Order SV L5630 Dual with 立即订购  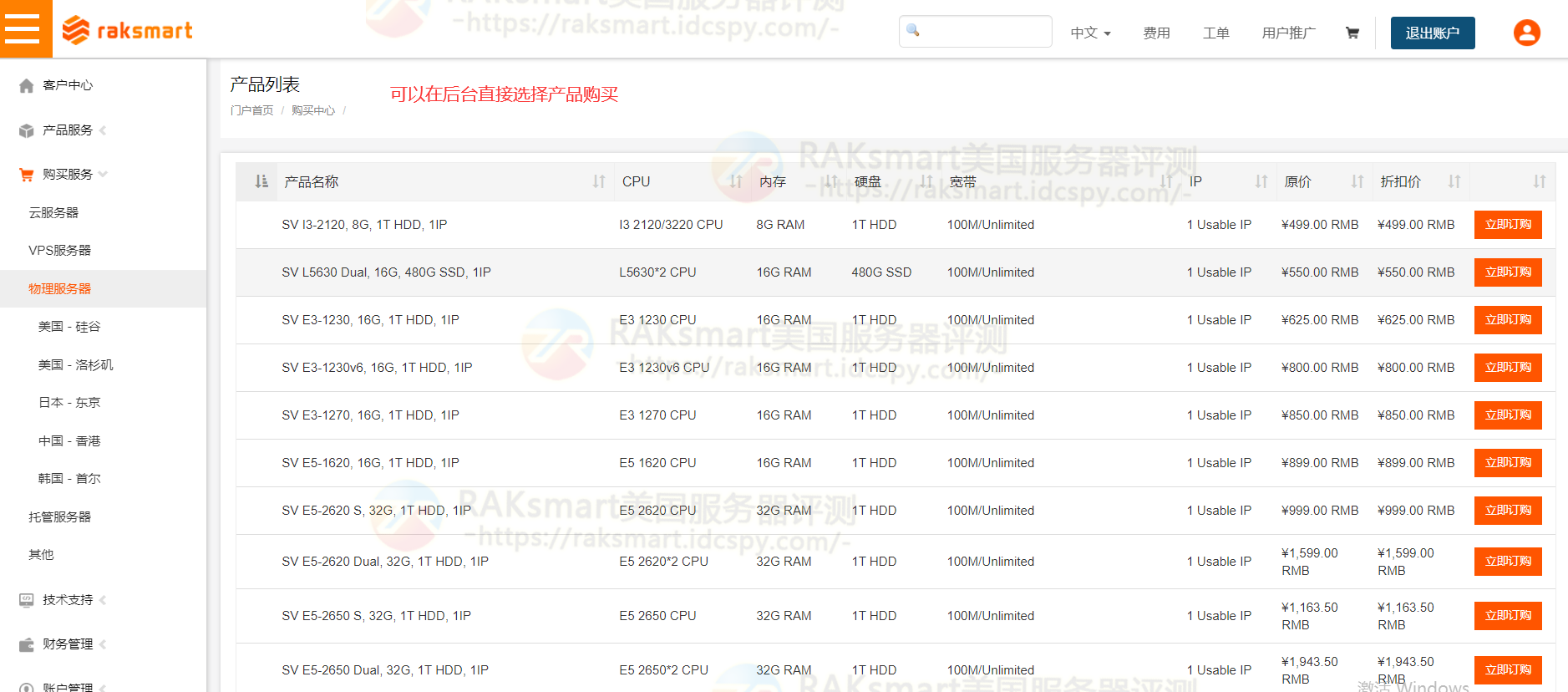(1508, 272)
